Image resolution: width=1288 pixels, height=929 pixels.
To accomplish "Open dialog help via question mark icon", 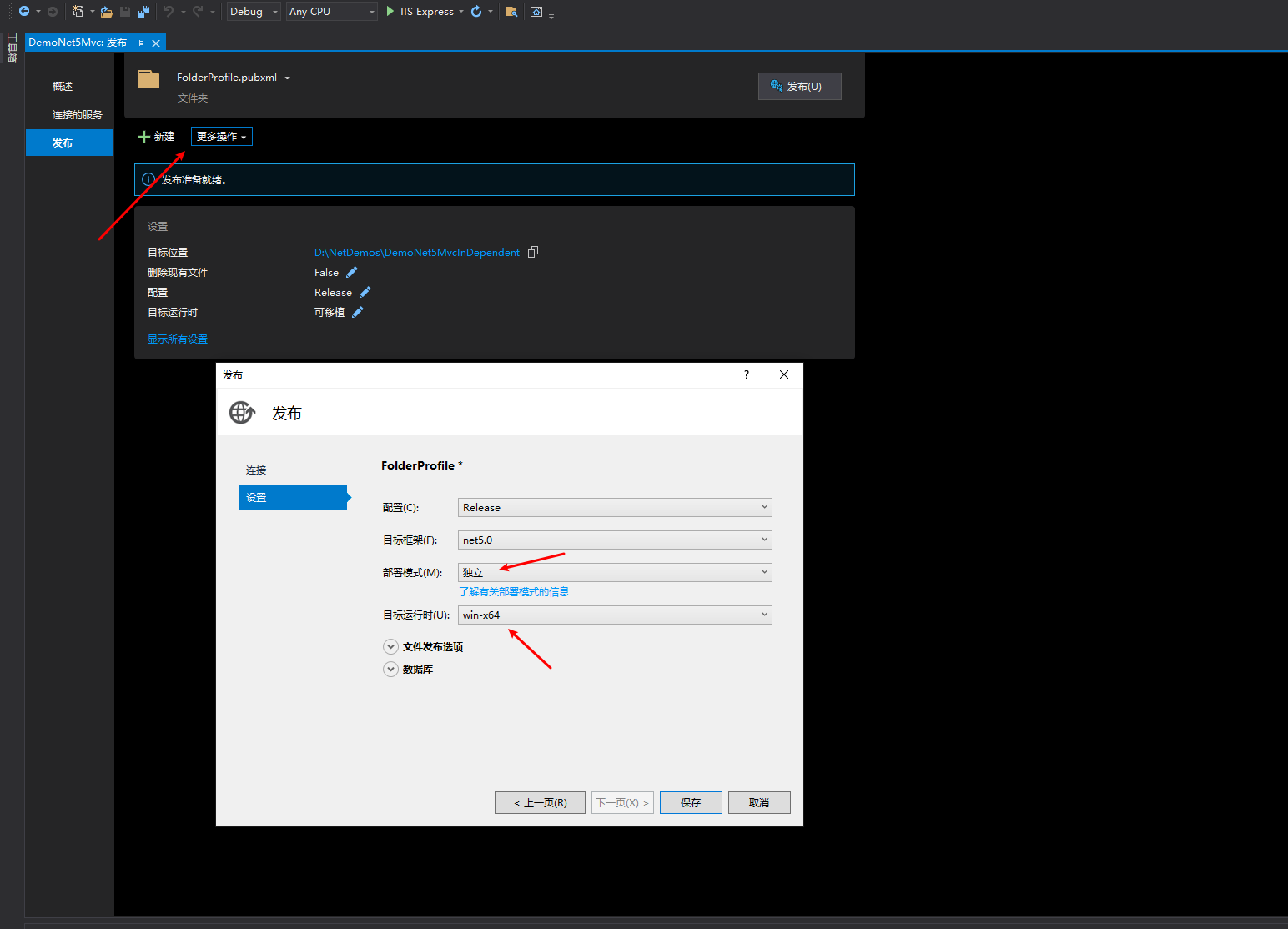I will [x=746, y=374].
